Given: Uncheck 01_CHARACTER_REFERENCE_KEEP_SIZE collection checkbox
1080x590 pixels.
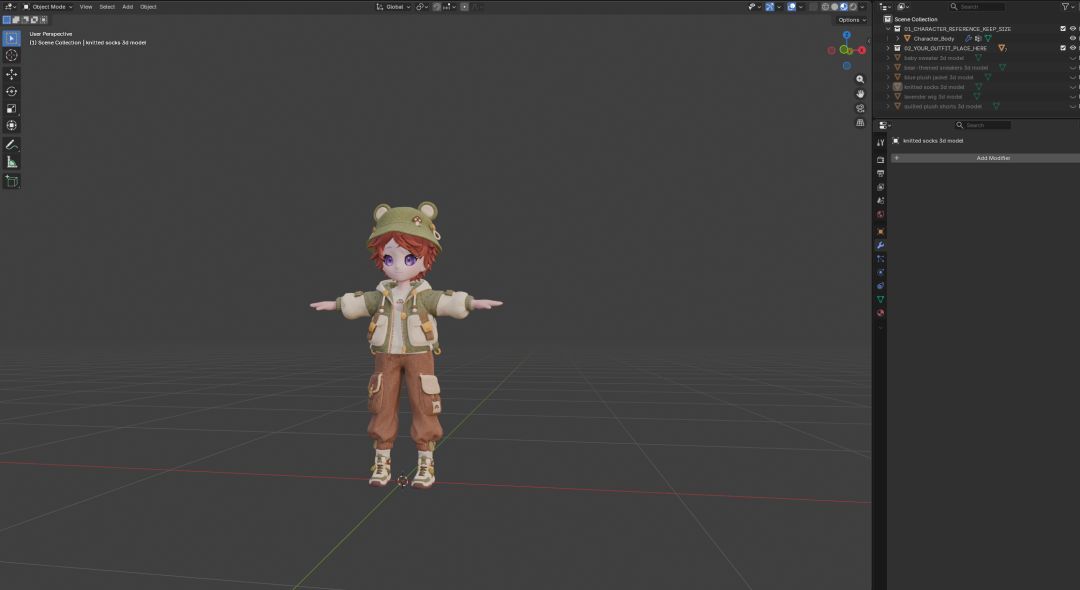Looking at the screenshot, I should [x=1063, y=29].
